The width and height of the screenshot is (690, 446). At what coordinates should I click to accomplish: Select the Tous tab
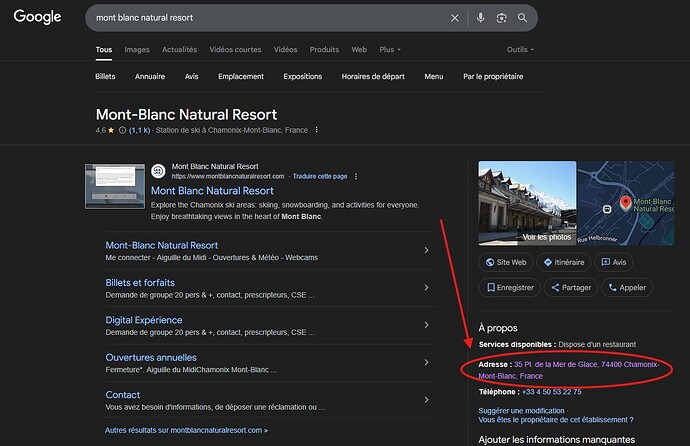pos(104,50)
